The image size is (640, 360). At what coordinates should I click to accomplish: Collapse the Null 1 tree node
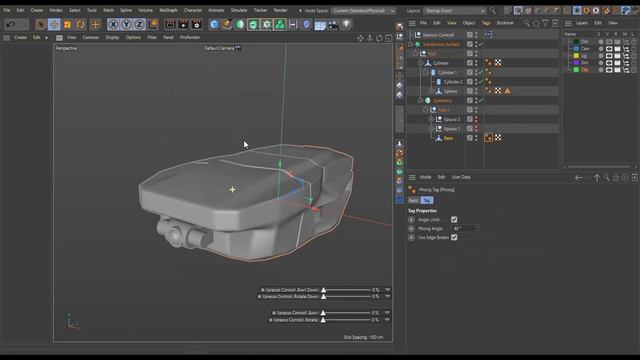426,110
